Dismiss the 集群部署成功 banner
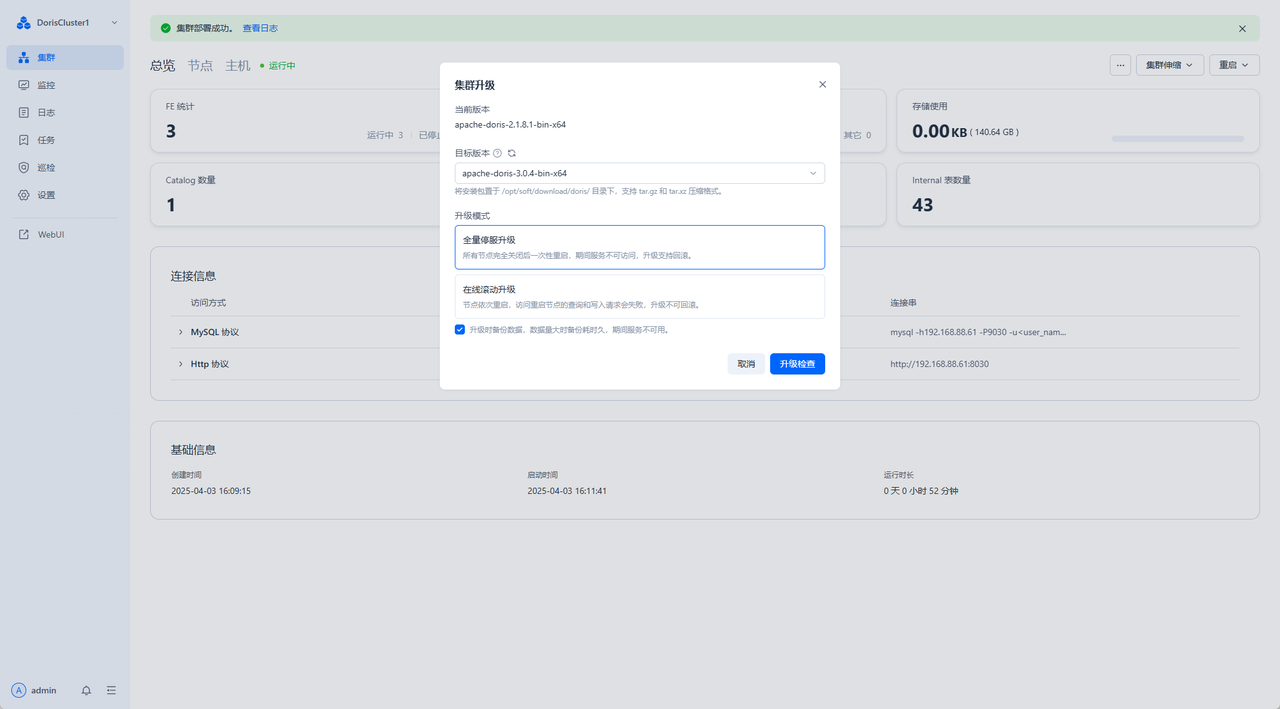 tap(1242, 29)
